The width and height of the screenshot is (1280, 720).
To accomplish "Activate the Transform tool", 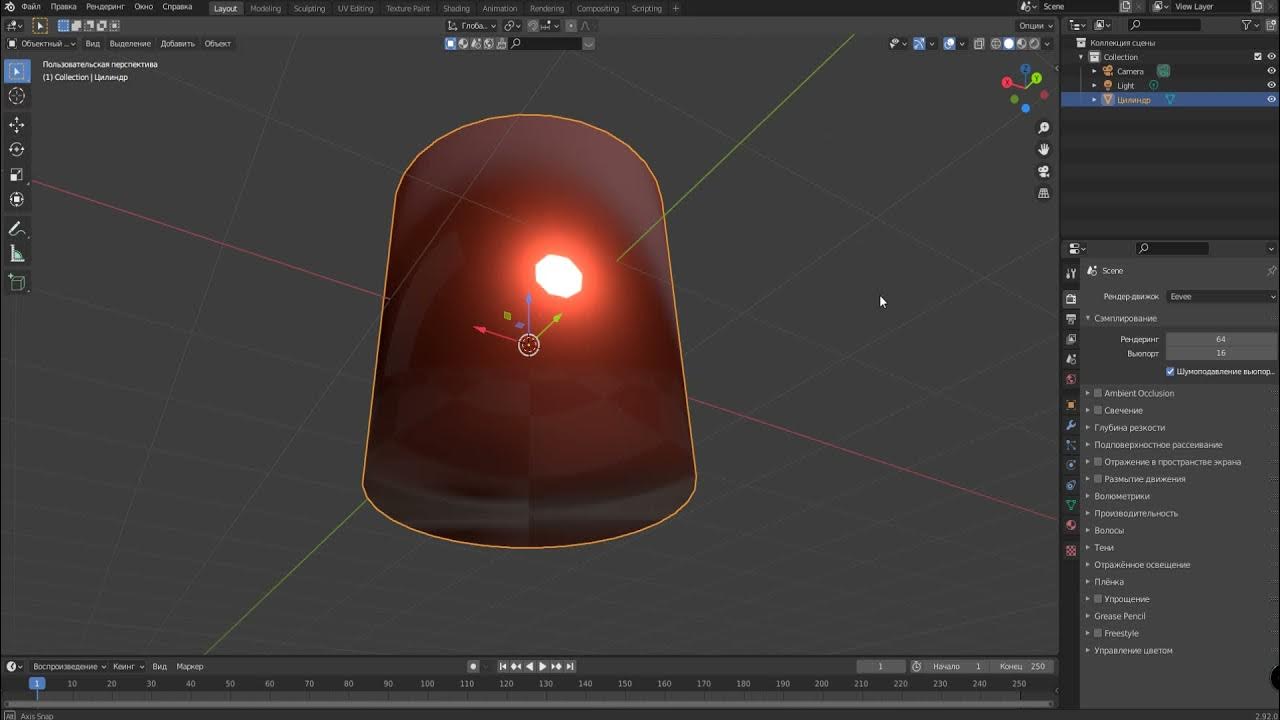I will pyautogui.click(x=17, y=200).
